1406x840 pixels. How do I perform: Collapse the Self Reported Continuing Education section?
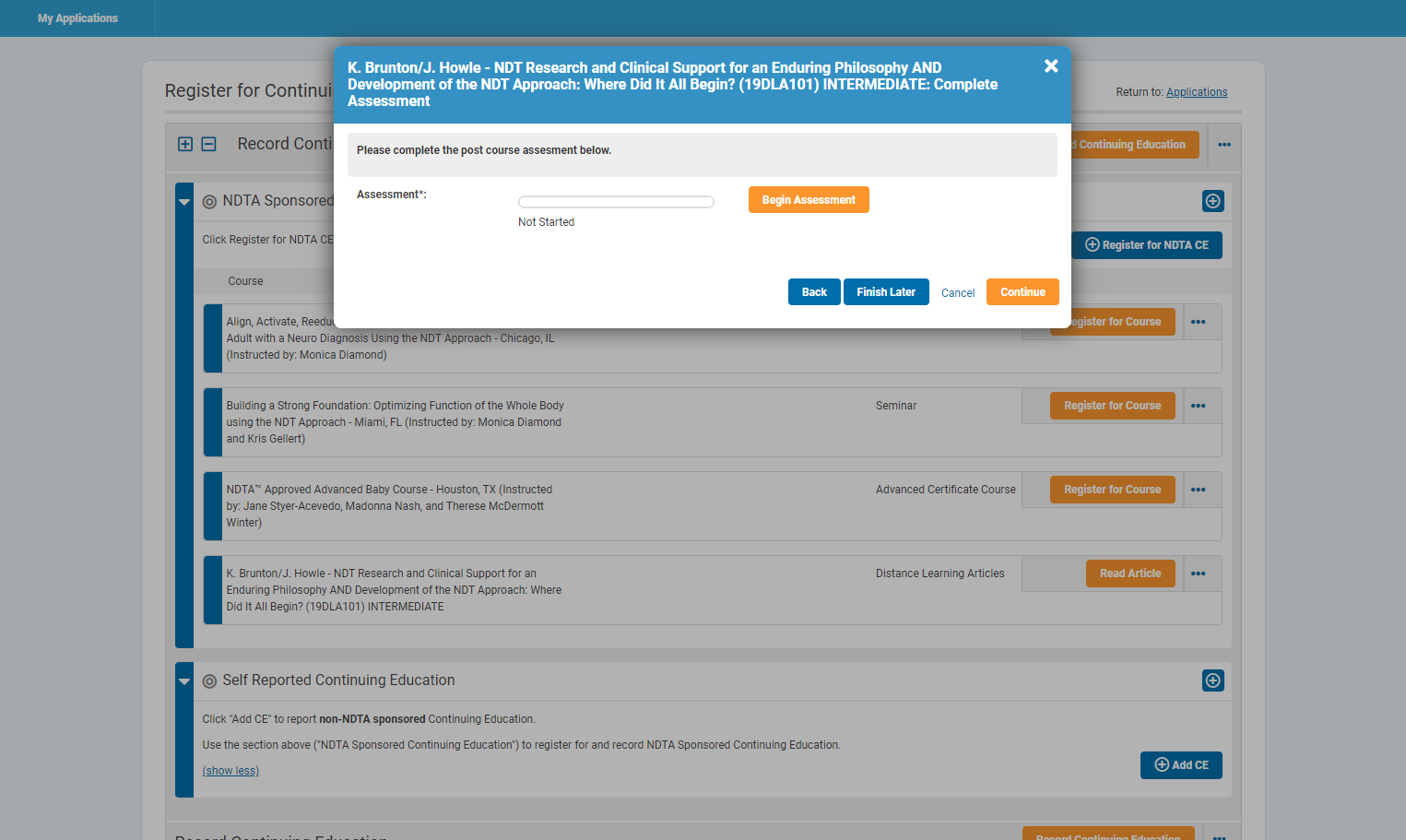point(184,681)
